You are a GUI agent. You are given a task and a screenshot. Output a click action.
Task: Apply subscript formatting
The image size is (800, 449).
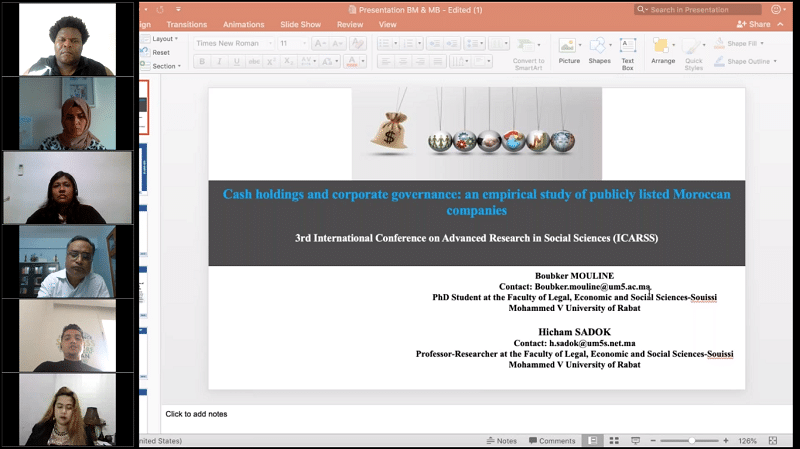(x=289, y=61)
